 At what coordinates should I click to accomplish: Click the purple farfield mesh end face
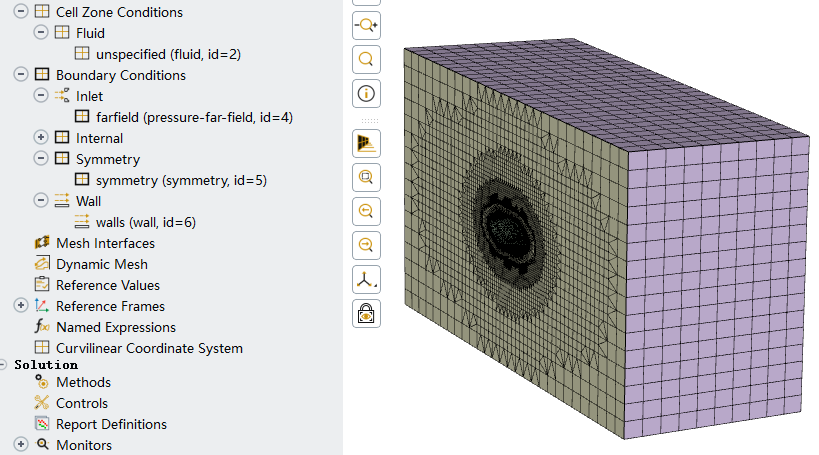(716, 287)
